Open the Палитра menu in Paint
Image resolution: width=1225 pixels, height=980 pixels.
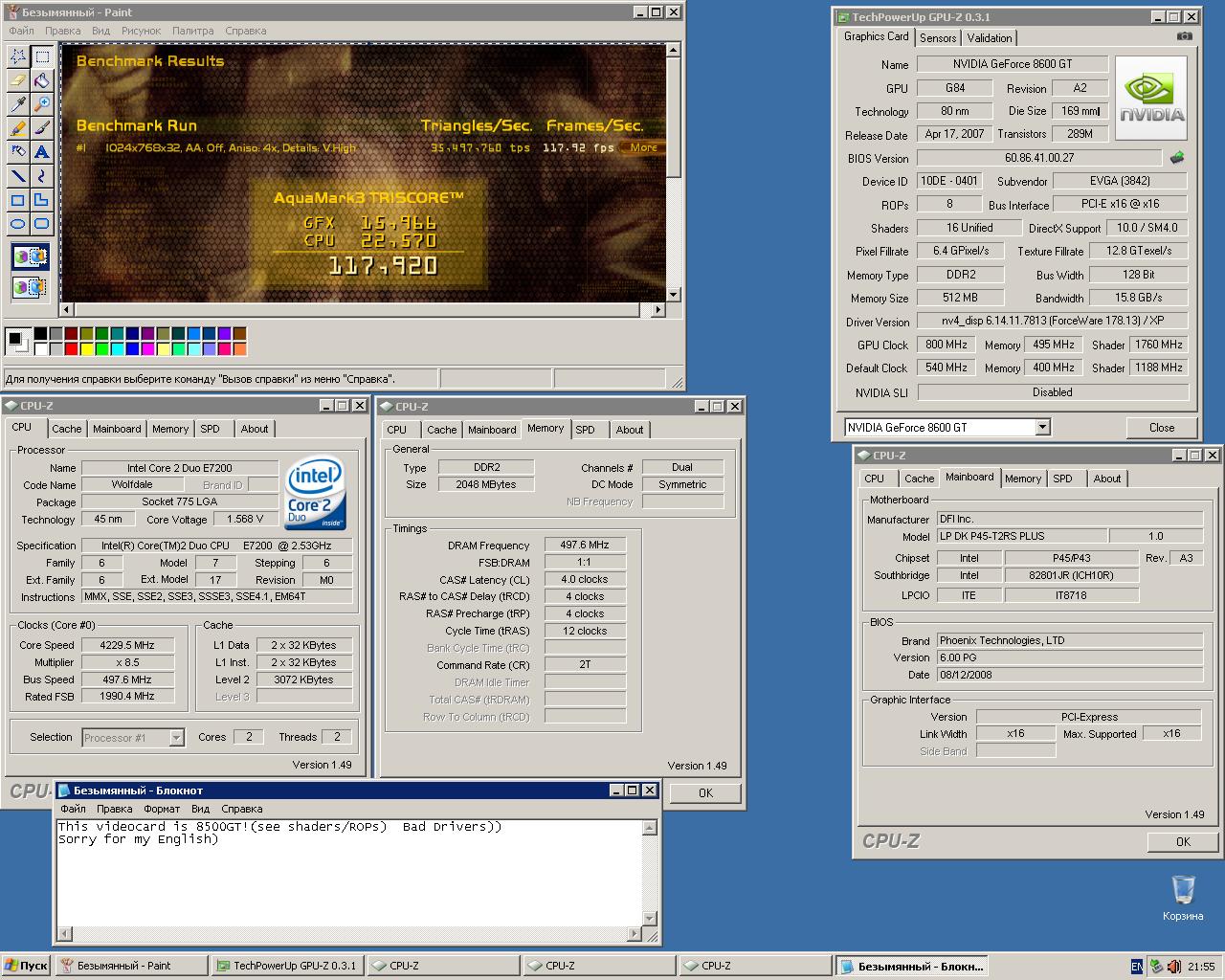point(192,31)
